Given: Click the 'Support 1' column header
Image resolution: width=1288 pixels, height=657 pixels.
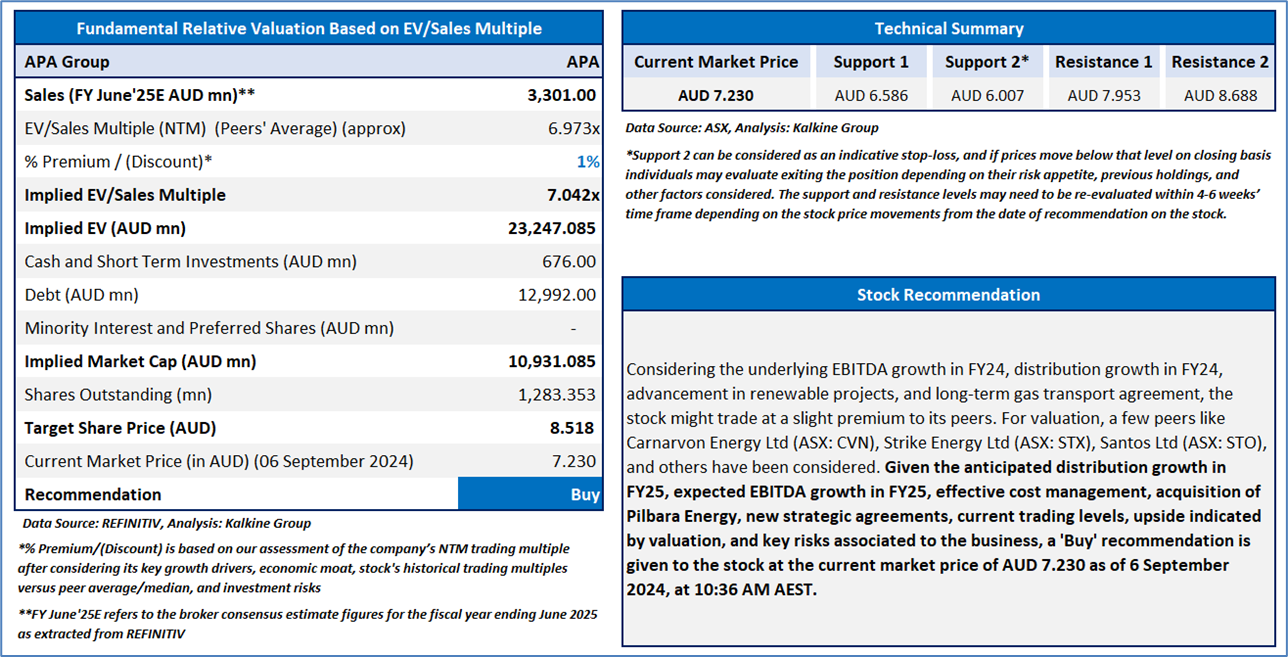Looking at the screenshot, I should 871,62.
